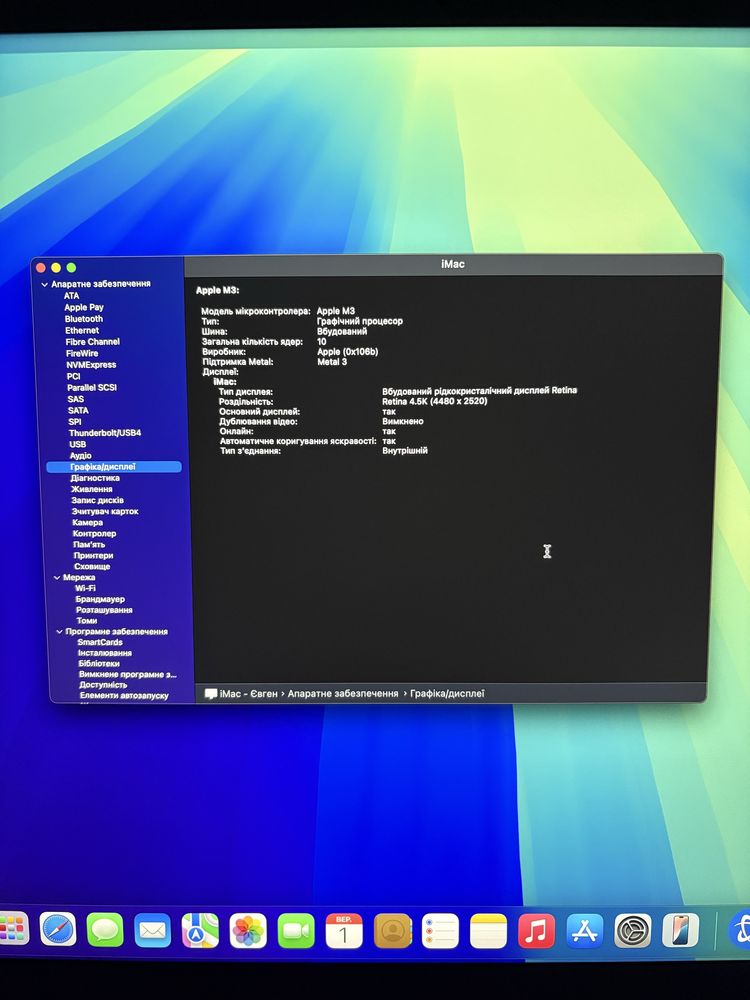This screenshot has height=1000, width=750.
Task: Open Photos from the Dock
Action: (x=248, y=931)
